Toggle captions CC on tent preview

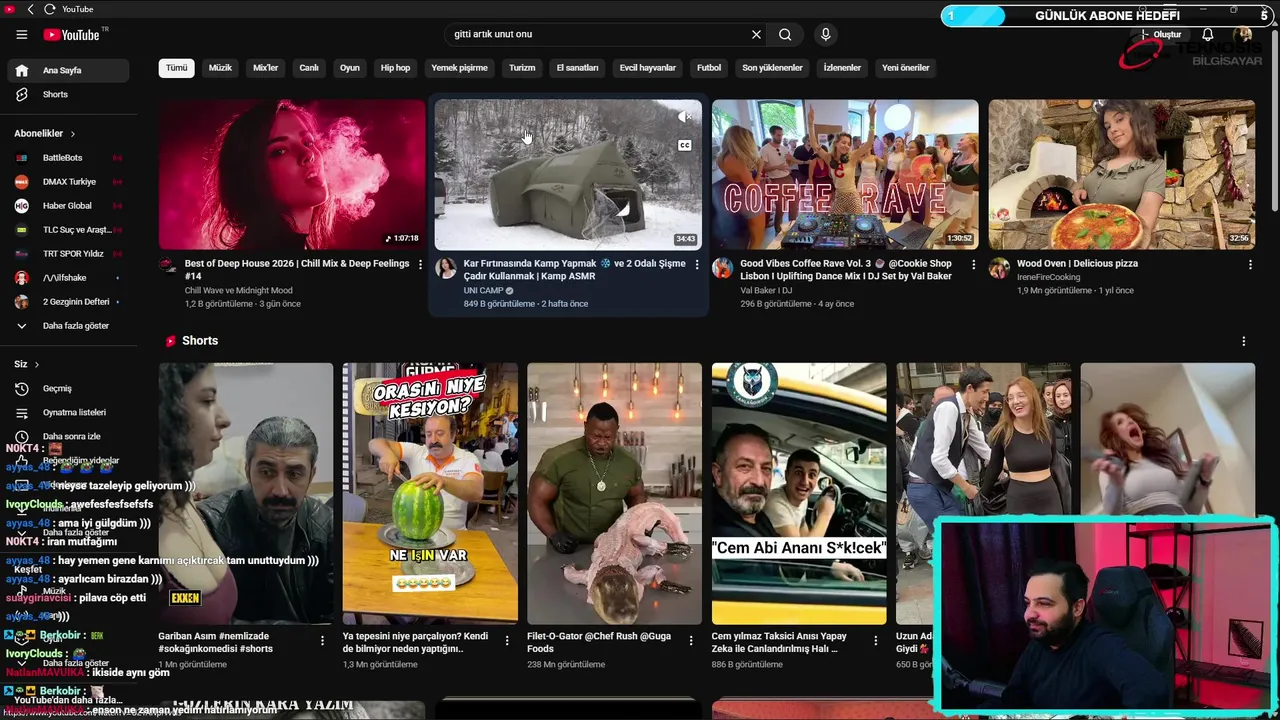pos(685,145)
